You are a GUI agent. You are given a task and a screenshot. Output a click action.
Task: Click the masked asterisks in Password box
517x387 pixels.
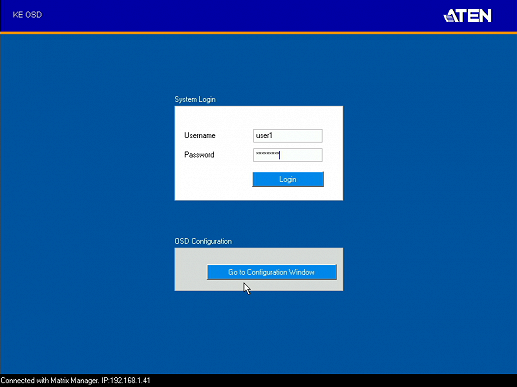[x=267, y=153]
